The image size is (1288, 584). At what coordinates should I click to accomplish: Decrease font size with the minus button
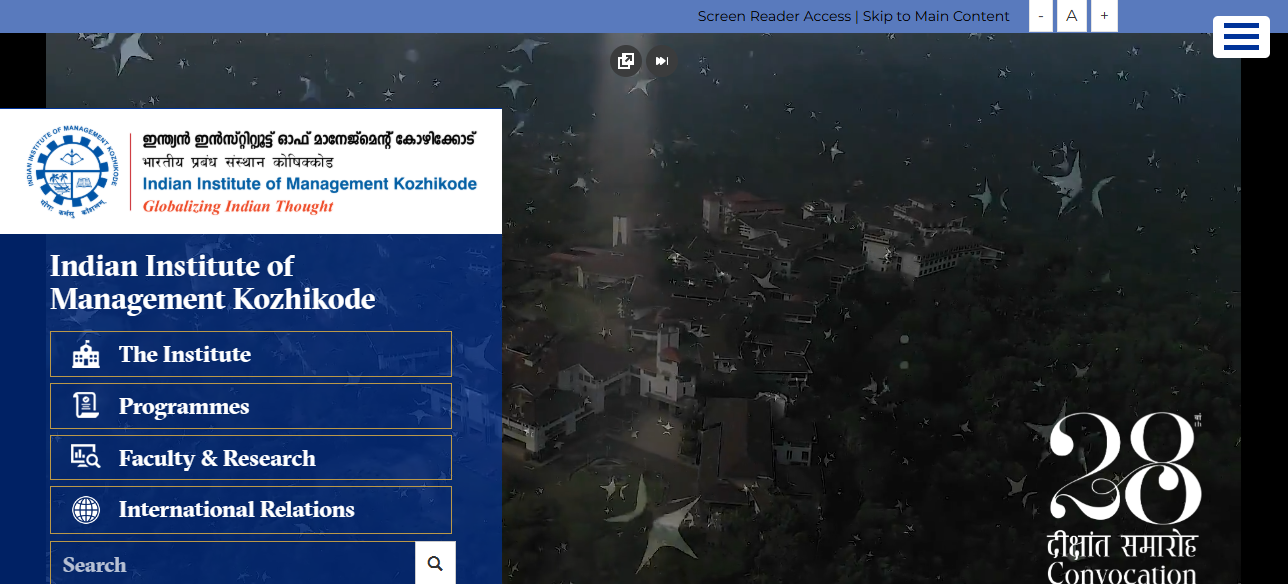tap(1040, 16)
